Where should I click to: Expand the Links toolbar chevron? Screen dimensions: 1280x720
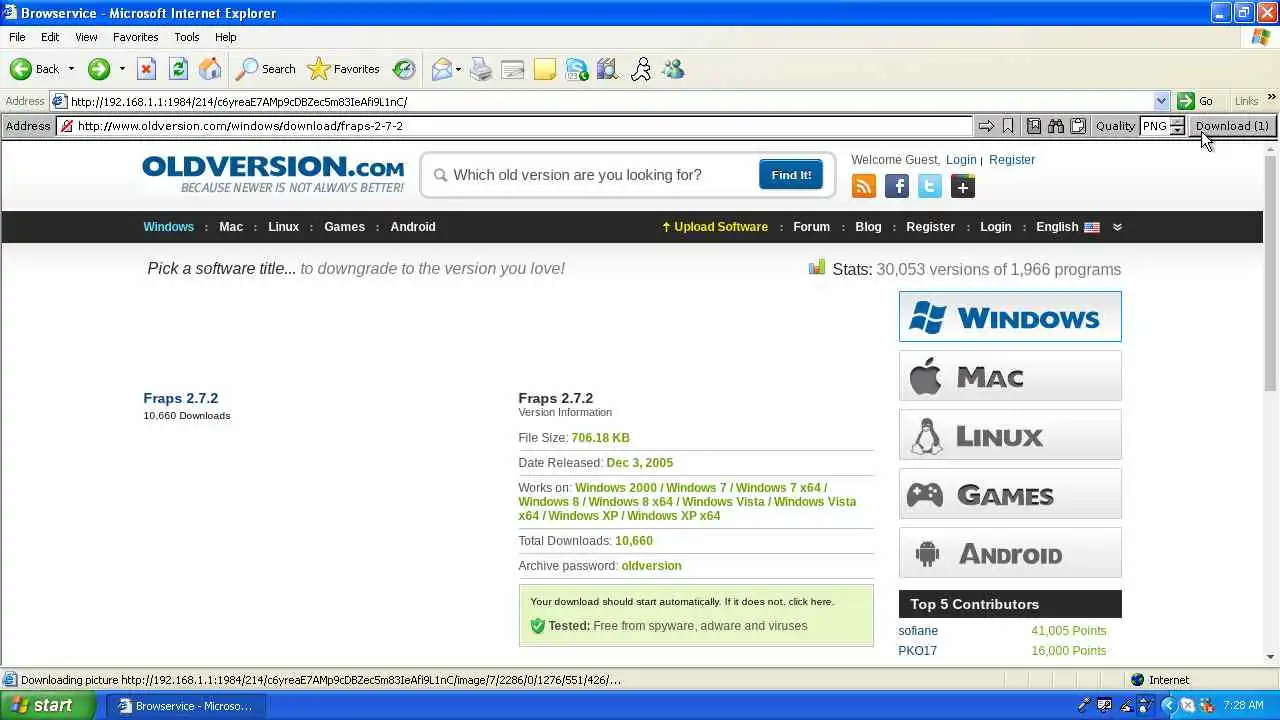(x=1271, y=98)
